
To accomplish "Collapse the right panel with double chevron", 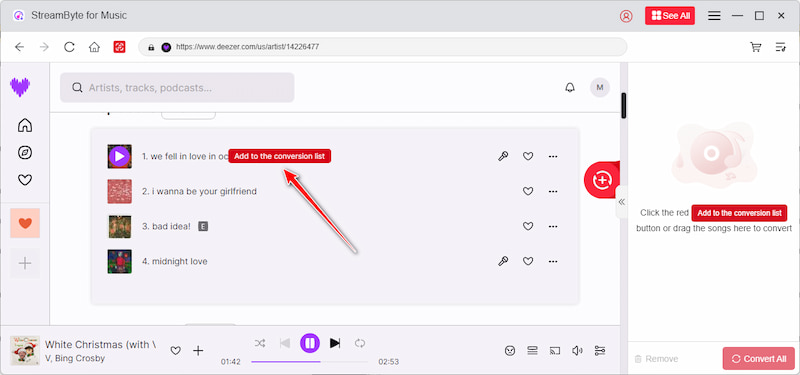I will tap(621, 202).
